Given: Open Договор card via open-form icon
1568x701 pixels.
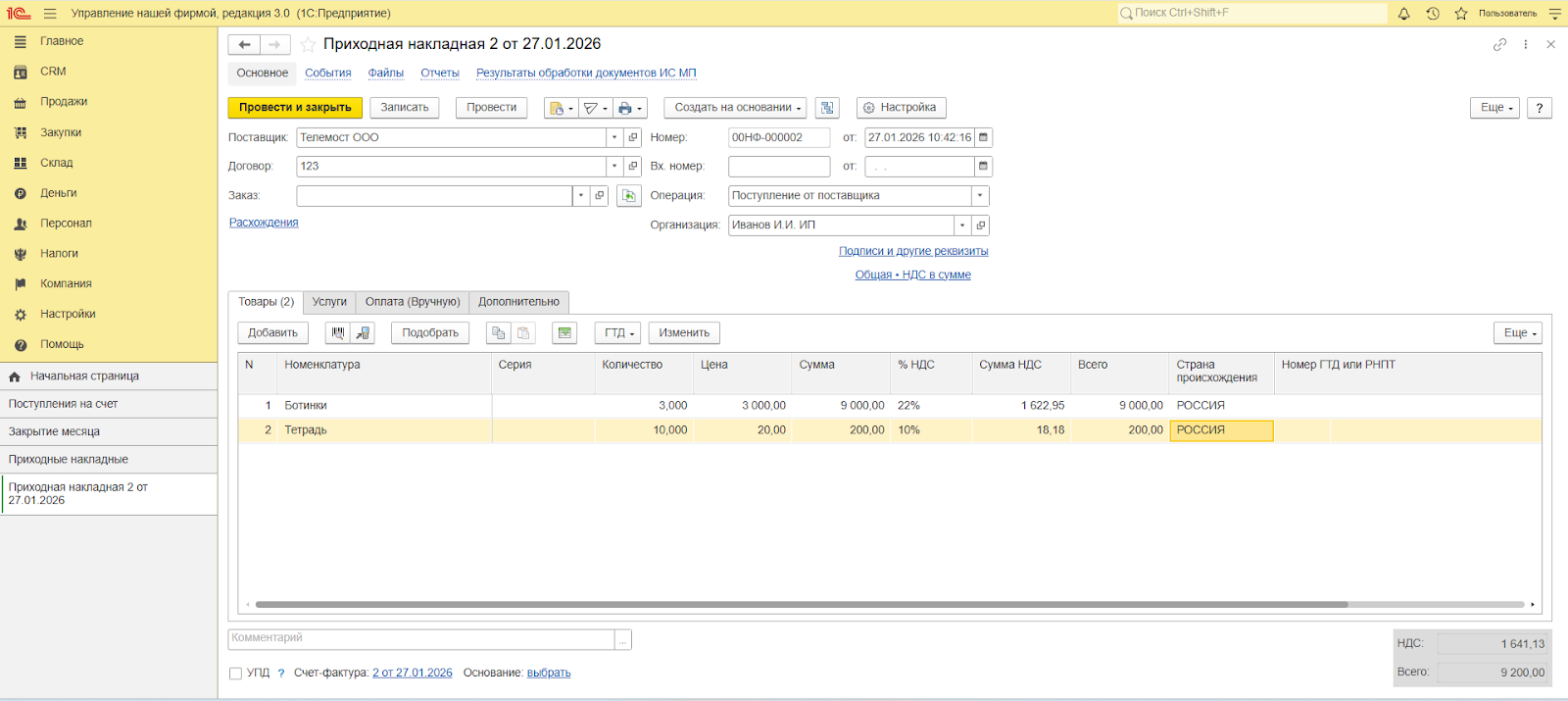Looking at the screenshot, I should [633, 167].
